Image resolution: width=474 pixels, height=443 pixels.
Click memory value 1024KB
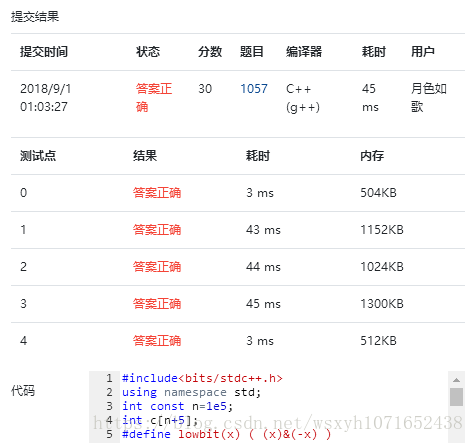pyautogui.click(x=382, y=267)
